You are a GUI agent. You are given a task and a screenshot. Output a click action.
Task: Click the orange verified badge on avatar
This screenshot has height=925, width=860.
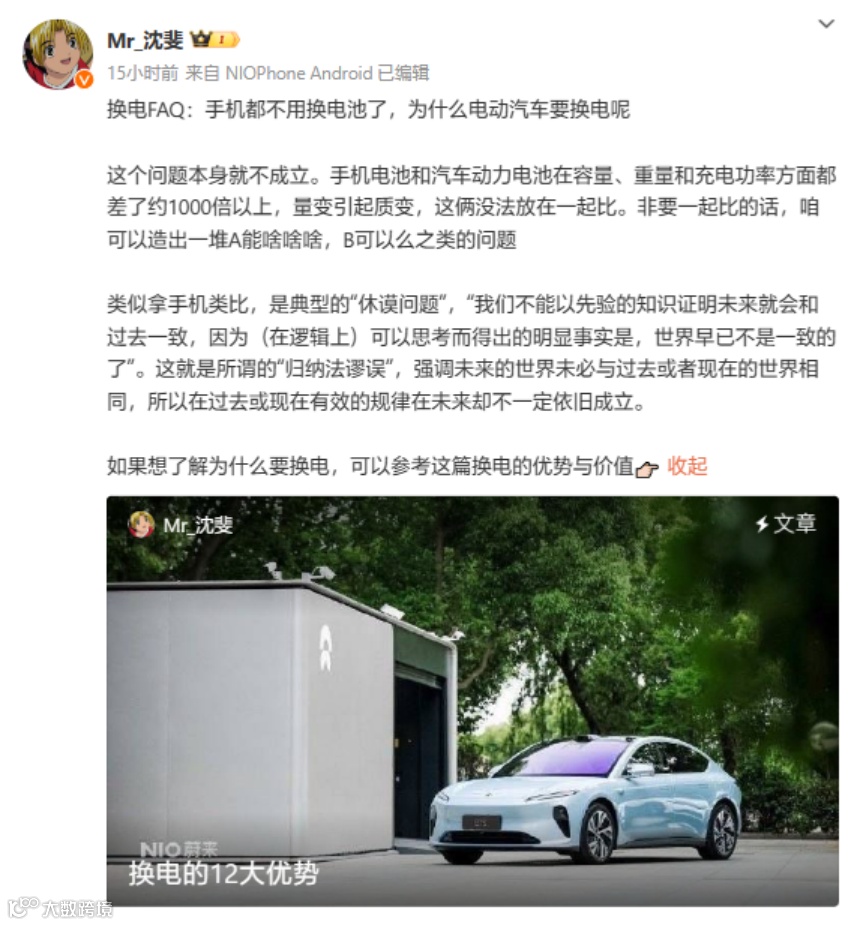(x=84, y=80)
